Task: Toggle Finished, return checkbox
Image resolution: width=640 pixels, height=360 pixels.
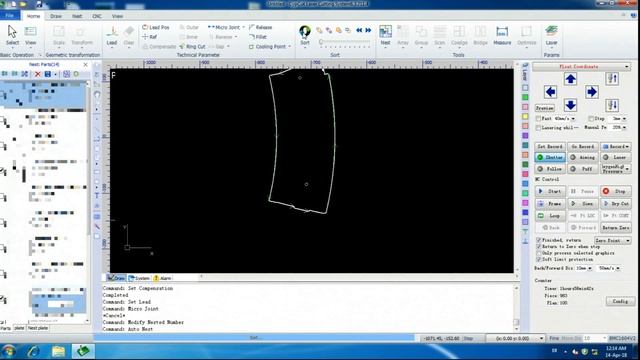Action: 538,240
